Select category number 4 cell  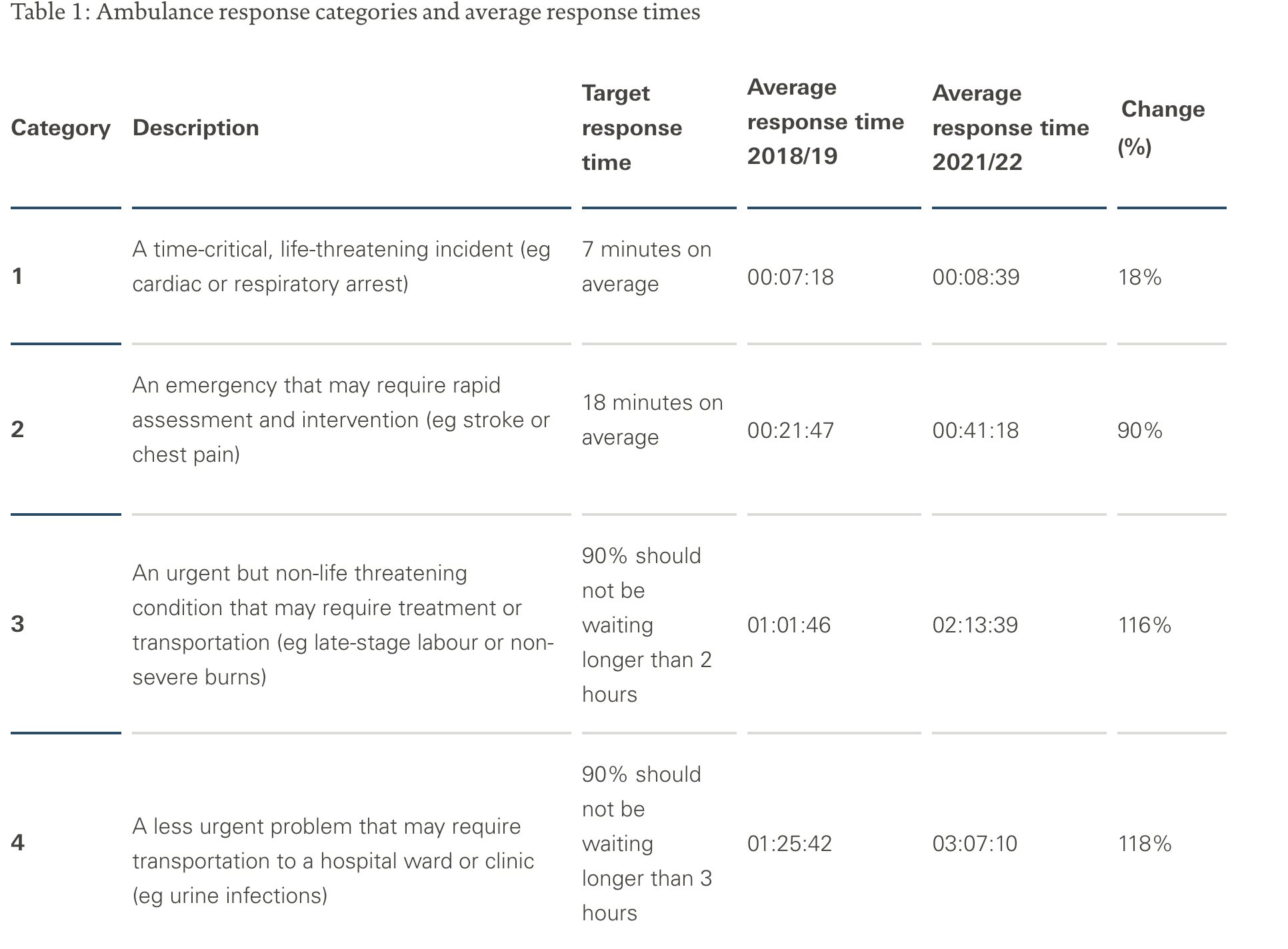click(17, 842)
